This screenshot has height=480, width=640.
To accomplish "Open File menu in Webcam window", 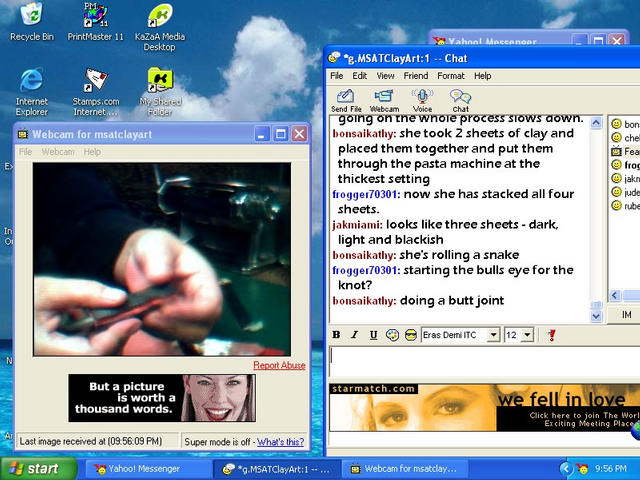I will 25,152.
